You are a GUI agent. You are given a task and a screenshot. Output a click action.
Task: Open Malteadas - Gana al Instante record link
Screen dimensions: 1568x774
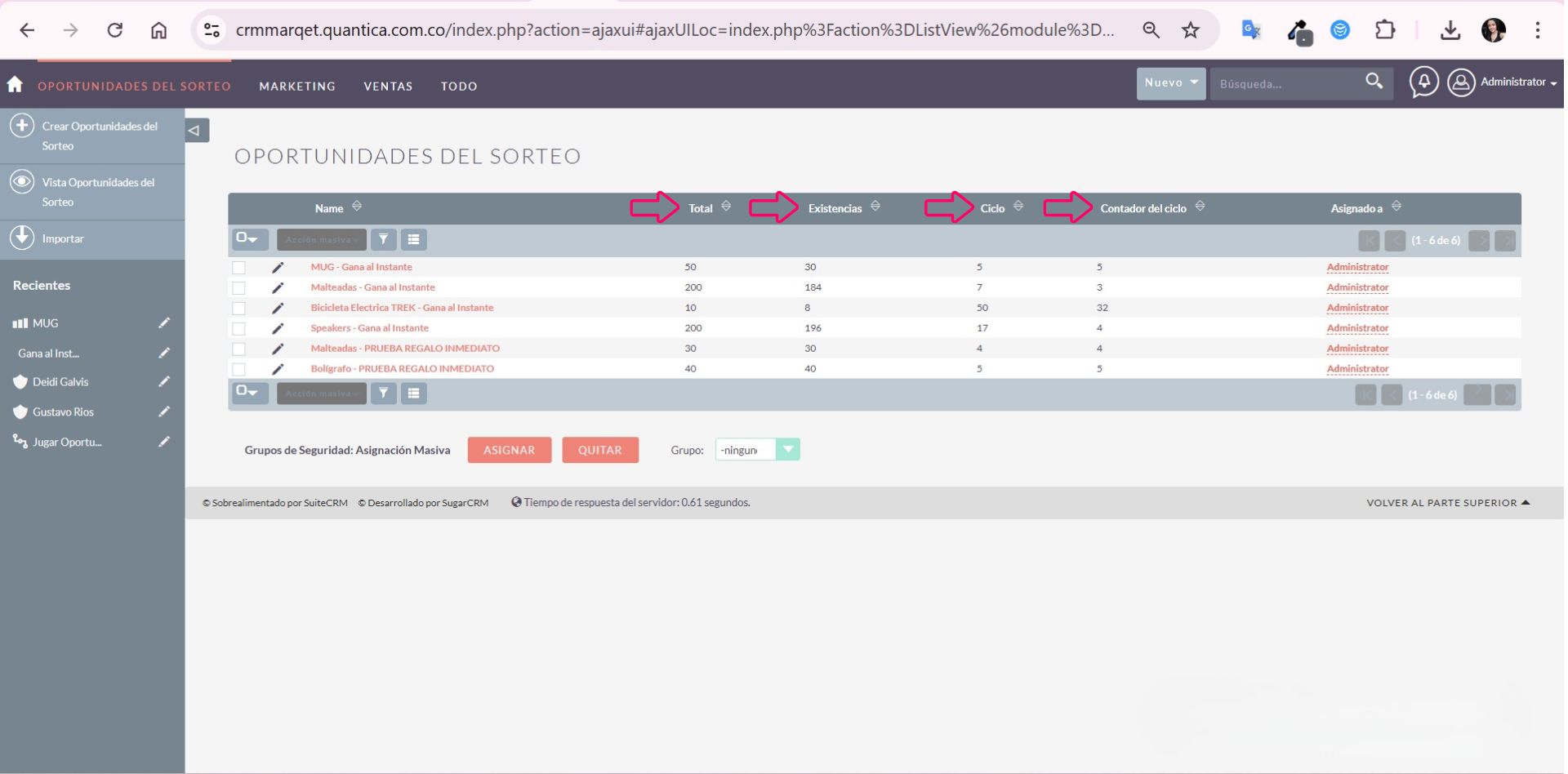pyautogui.click(x=372, y=287)
